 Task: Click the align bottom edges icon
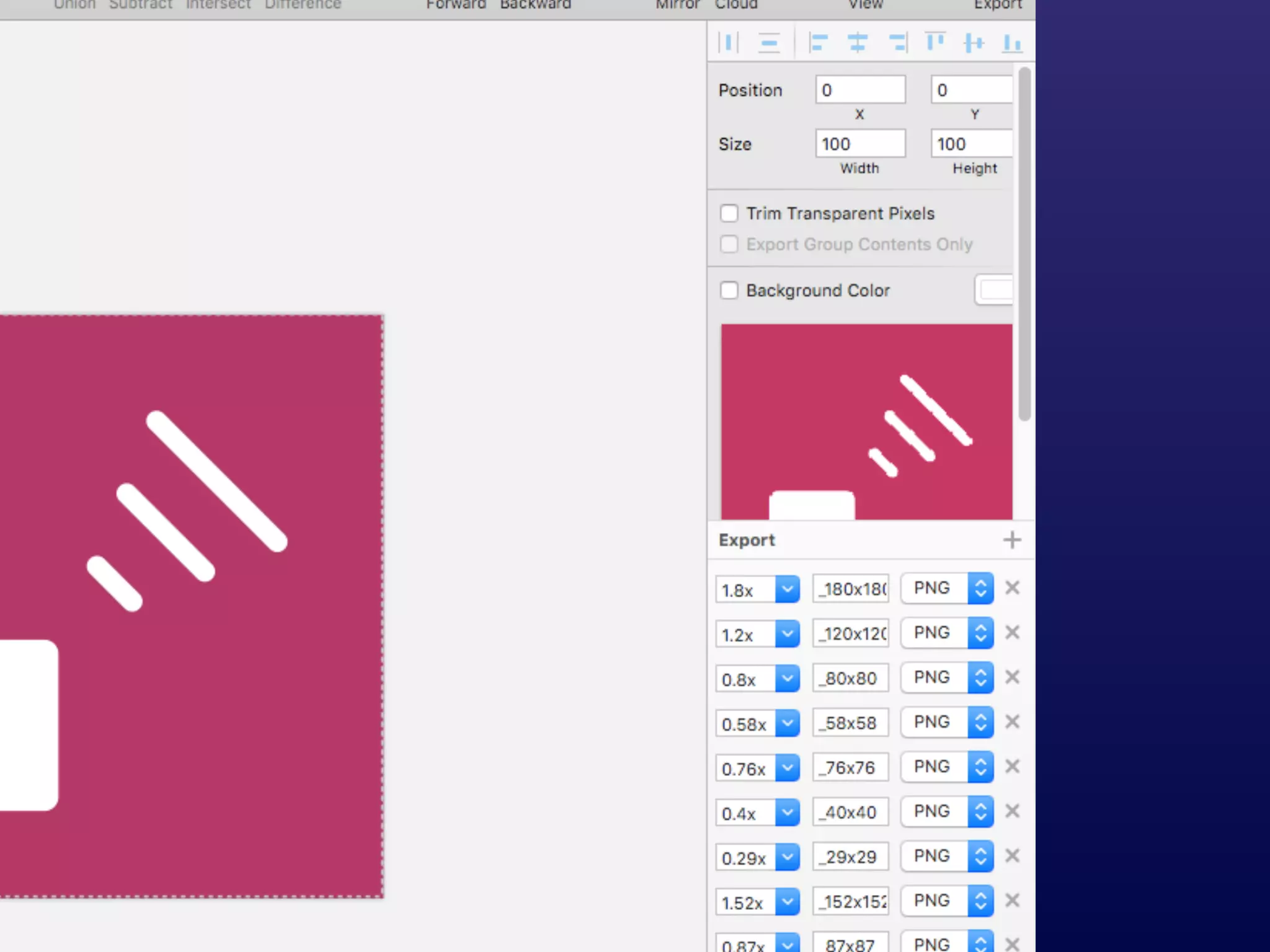coord(1012,43)
